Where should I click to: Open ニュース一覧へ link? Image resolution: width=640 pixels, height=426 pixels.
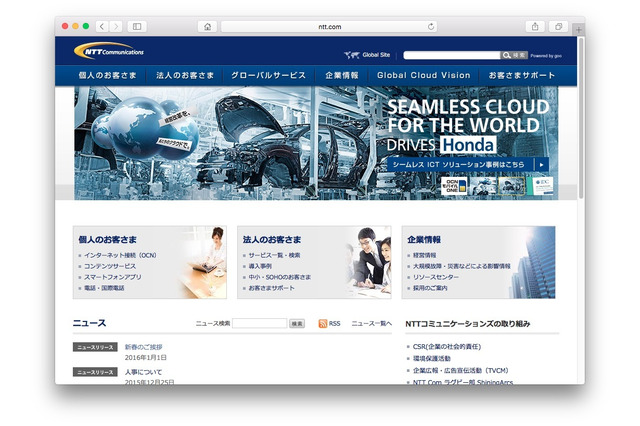coord(371,324)
